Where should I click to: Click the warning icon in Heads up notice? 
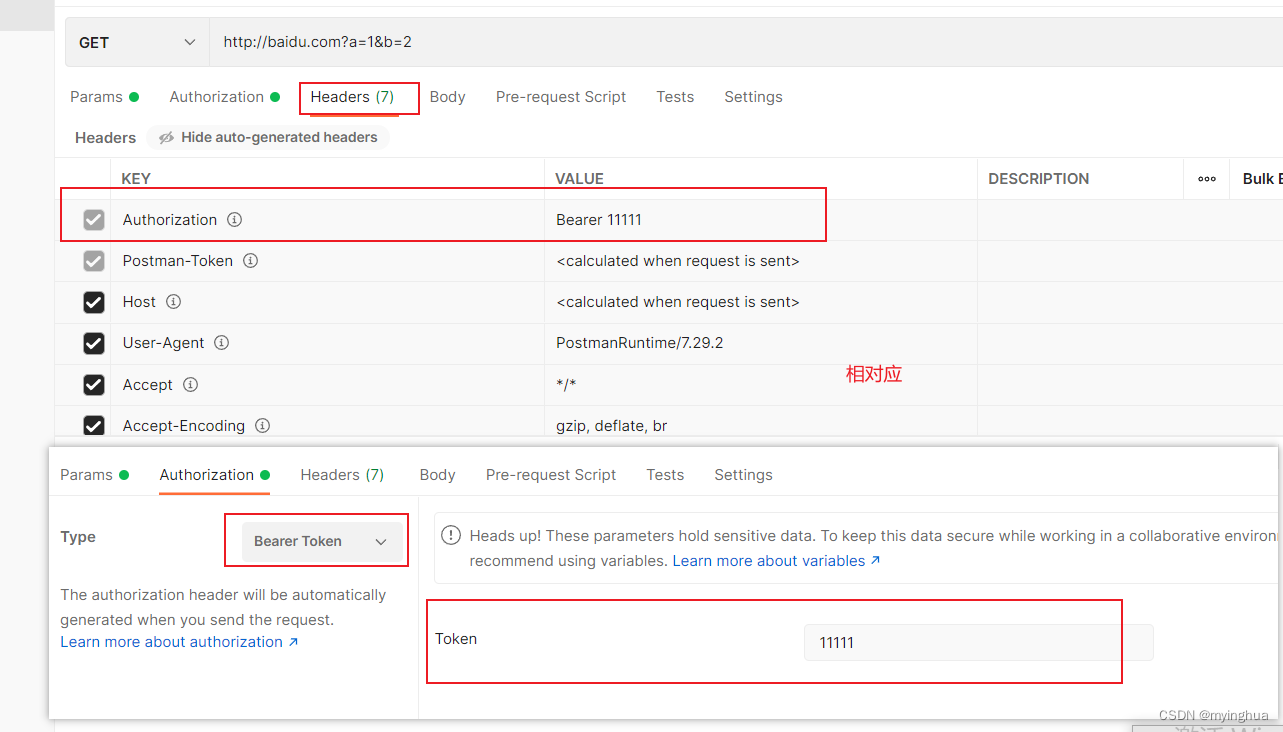(451, 536)
